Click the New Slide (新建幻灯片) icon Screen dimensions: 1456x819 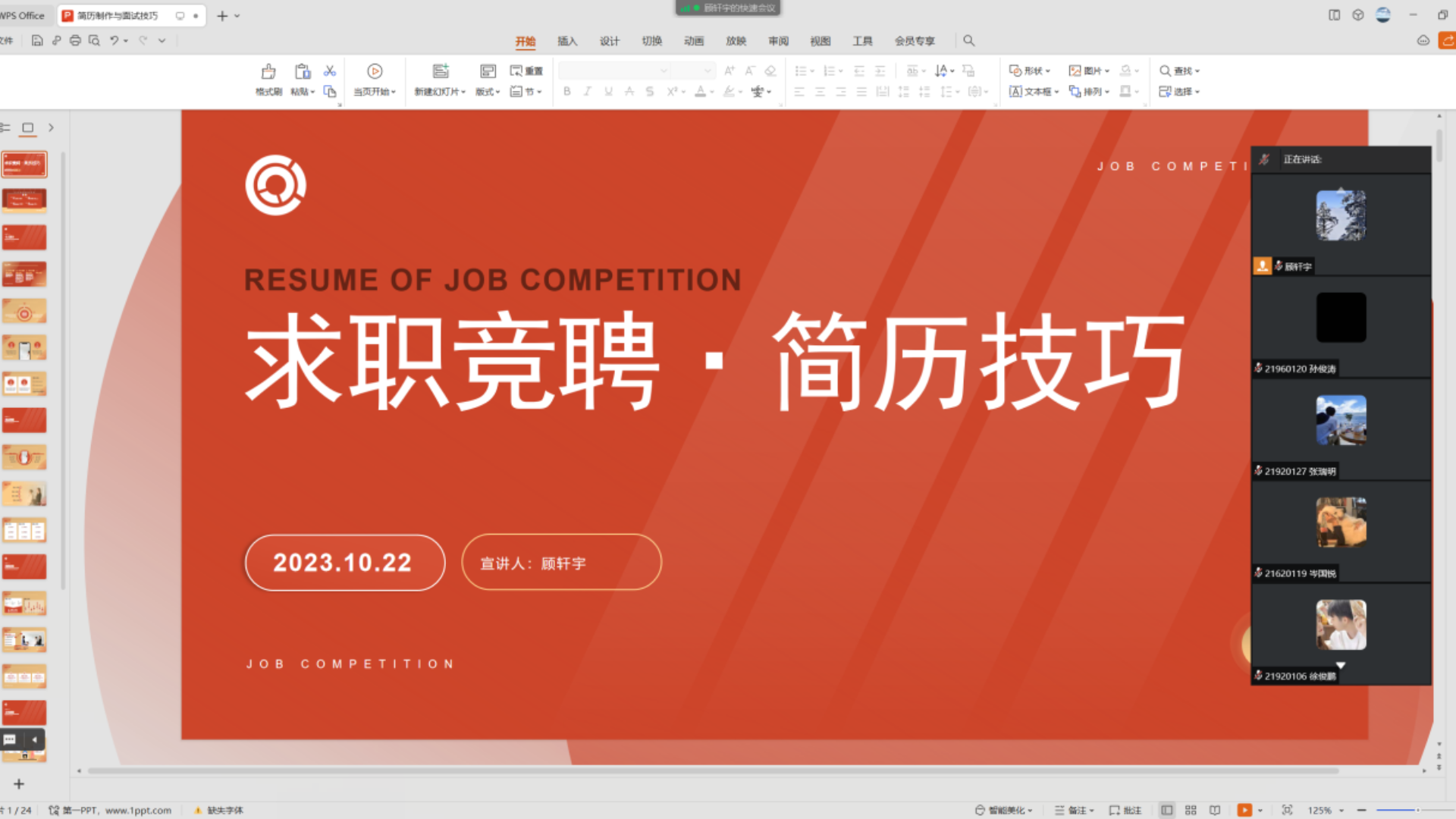point(441,72)
